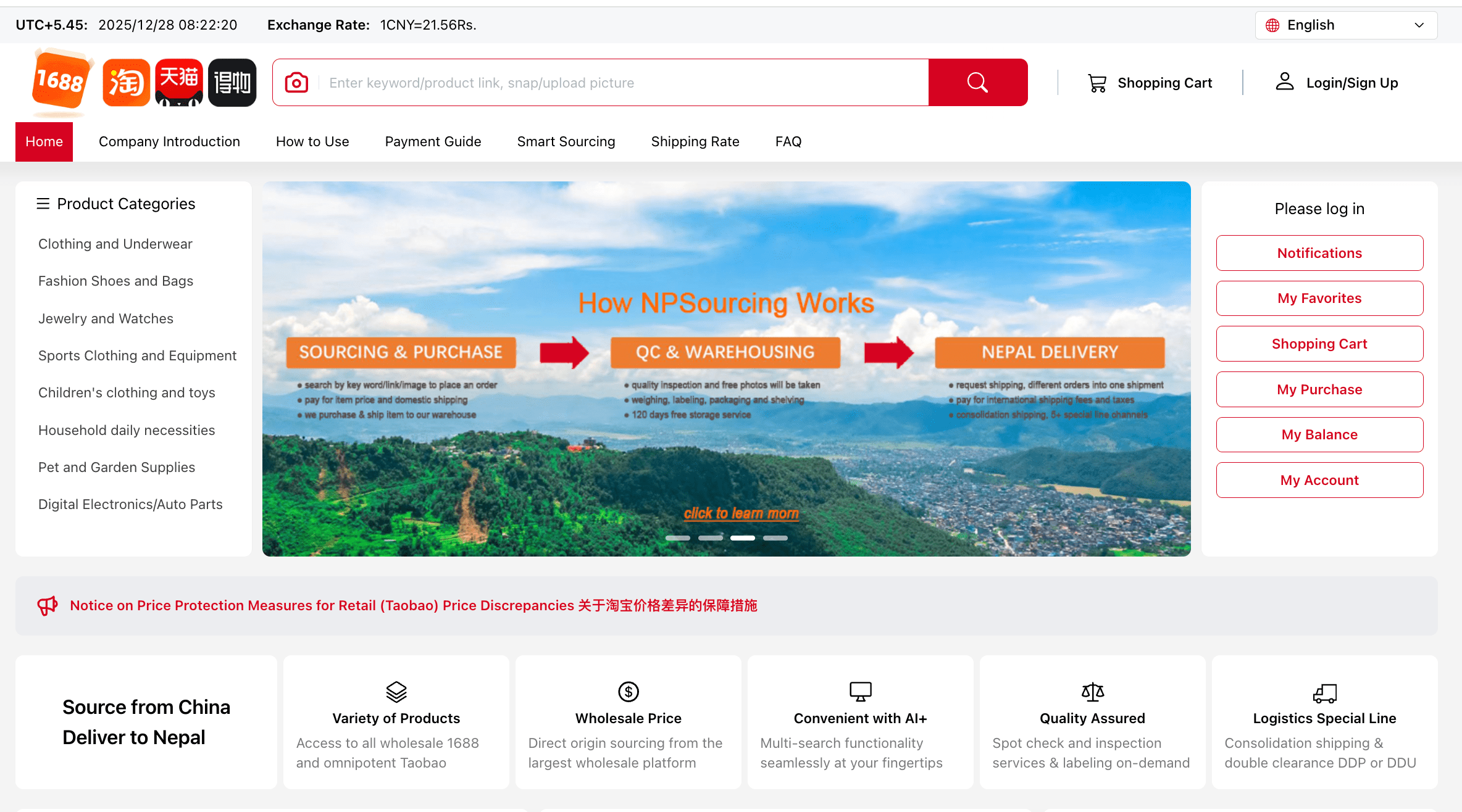Open the Shopping Cart via cart icon
Image resolution: width=1462 pixels, height=812 pixels.
tap(1097, 82)
